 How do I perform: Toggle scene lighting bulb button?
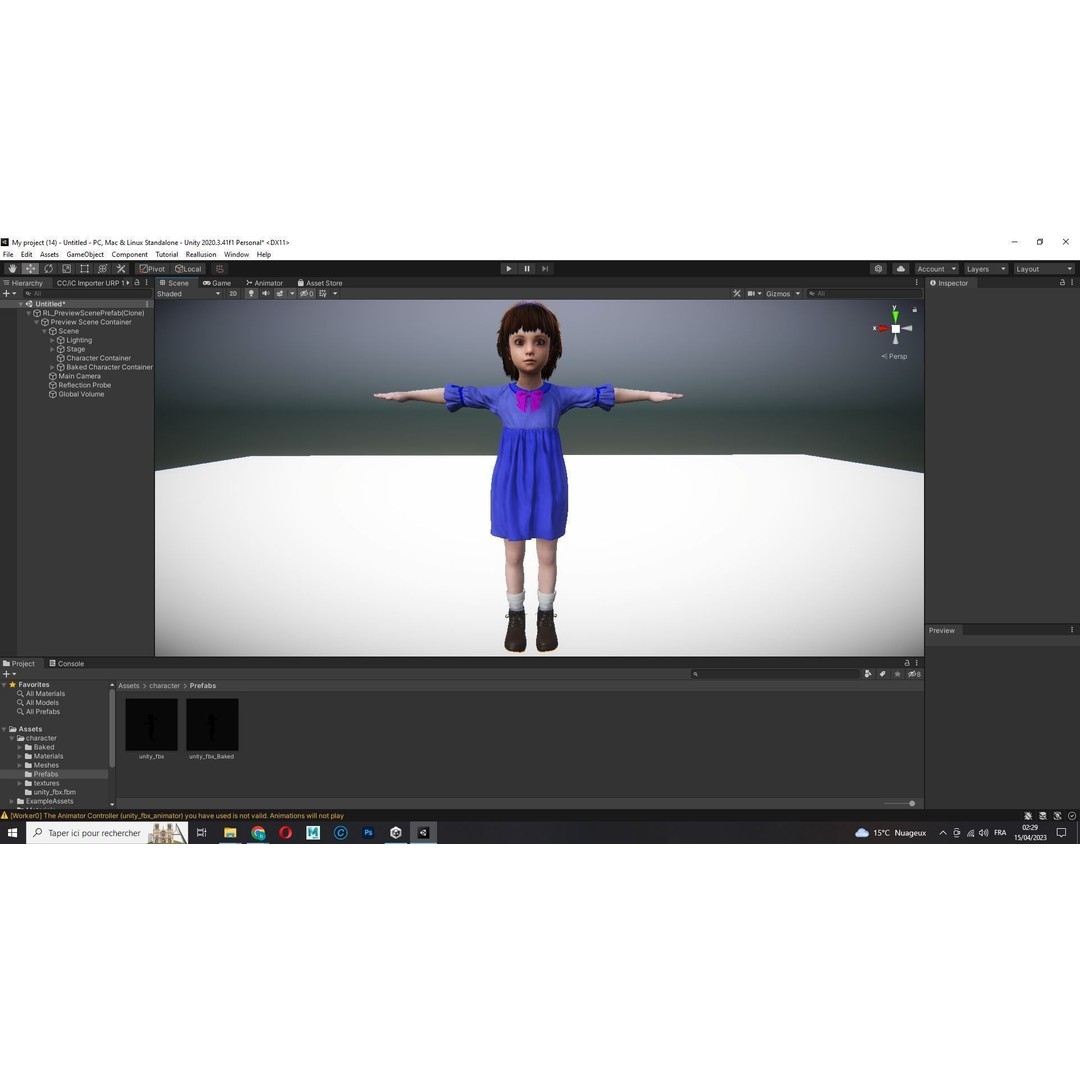click(251, 293)
